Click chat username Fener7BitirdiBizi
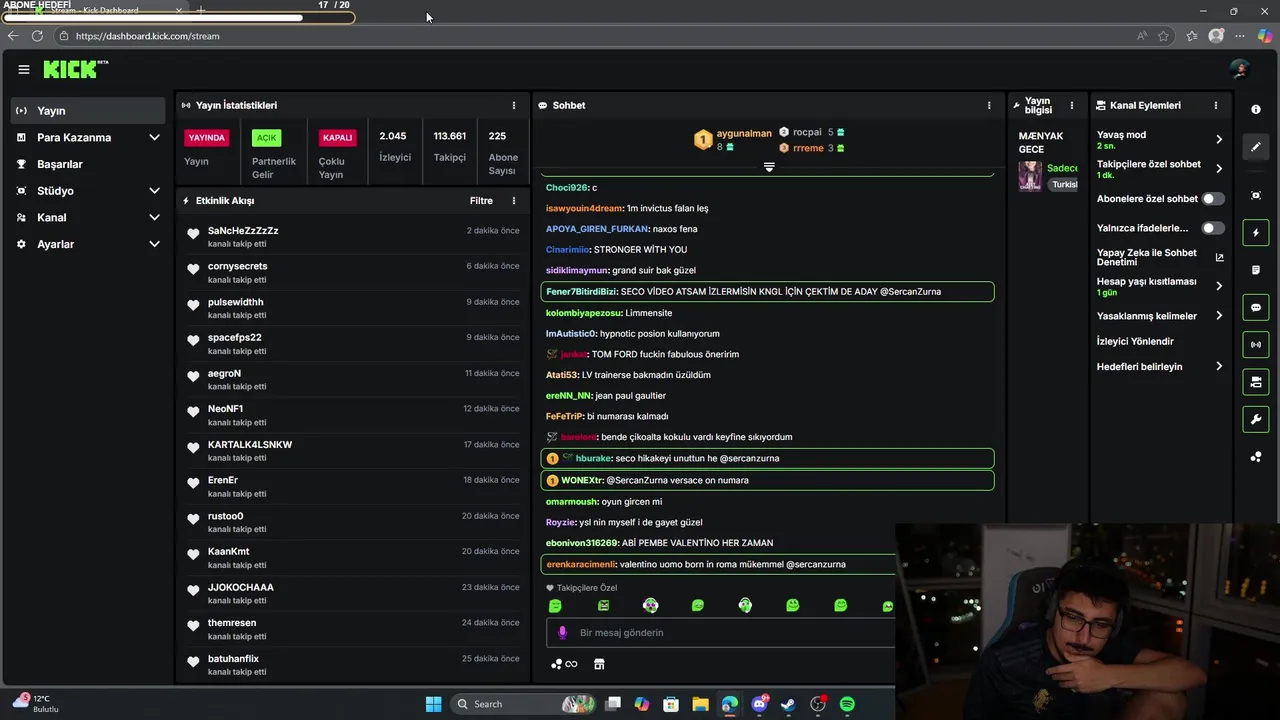This screenshot has width=1280, height=720. coord(581,291)
